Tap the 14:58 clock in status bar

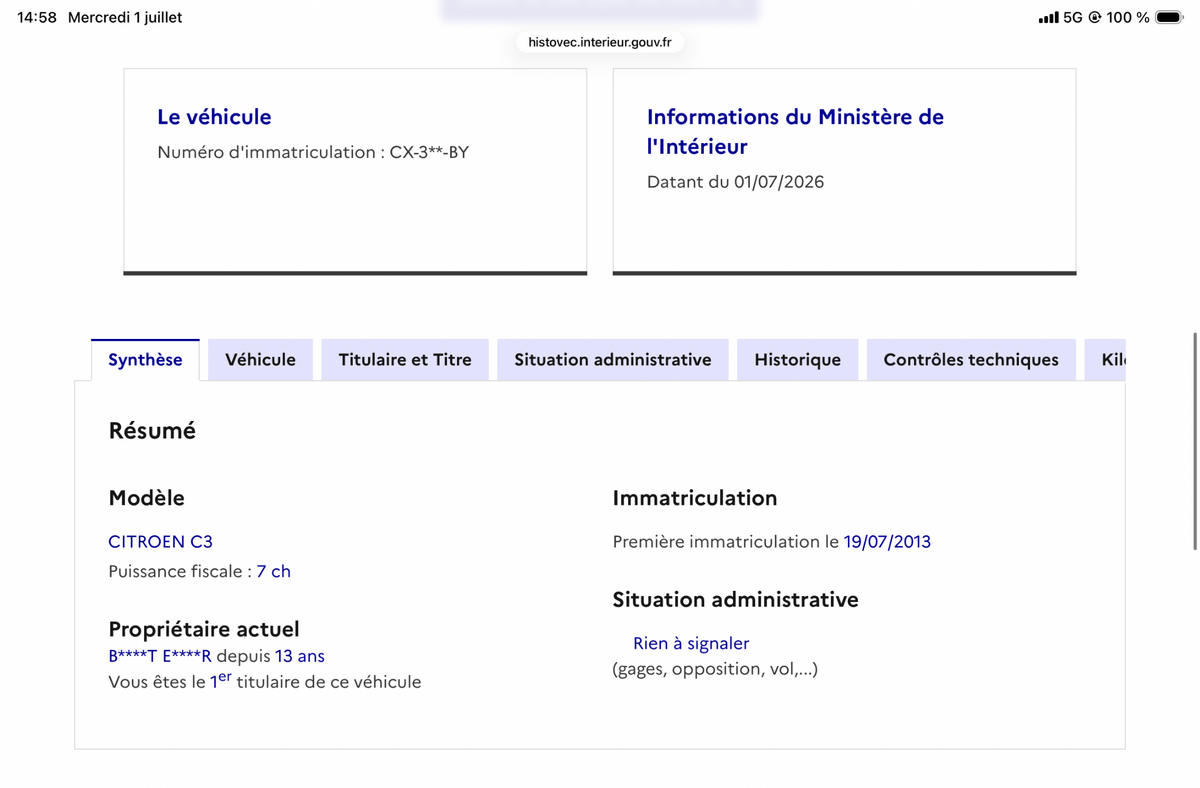(x=37, y=17)
